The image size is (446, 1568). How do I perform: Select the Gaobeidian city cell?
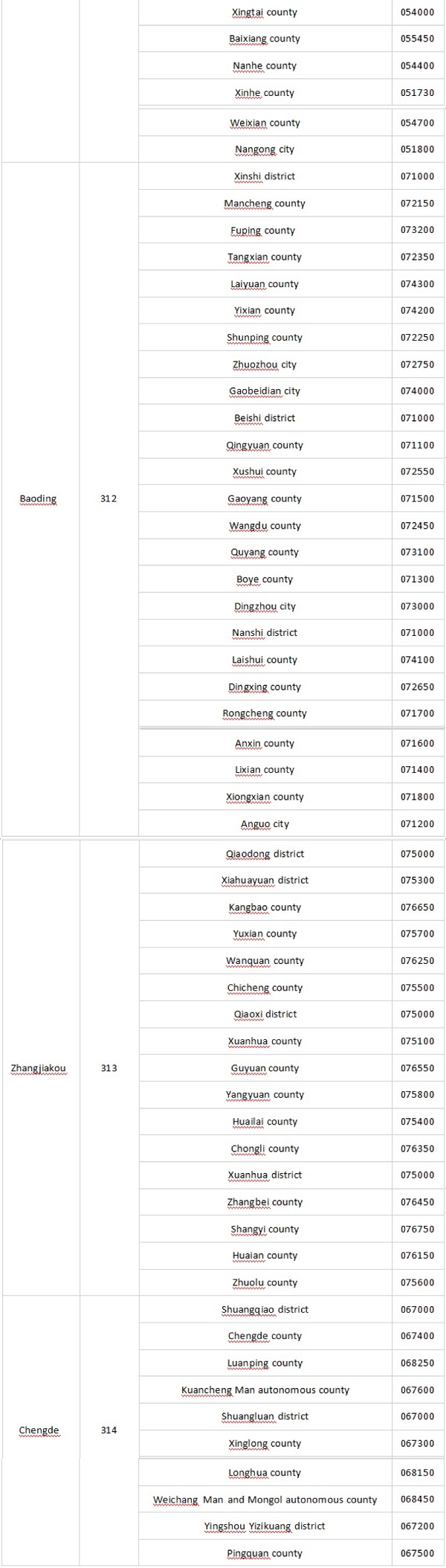265,391
